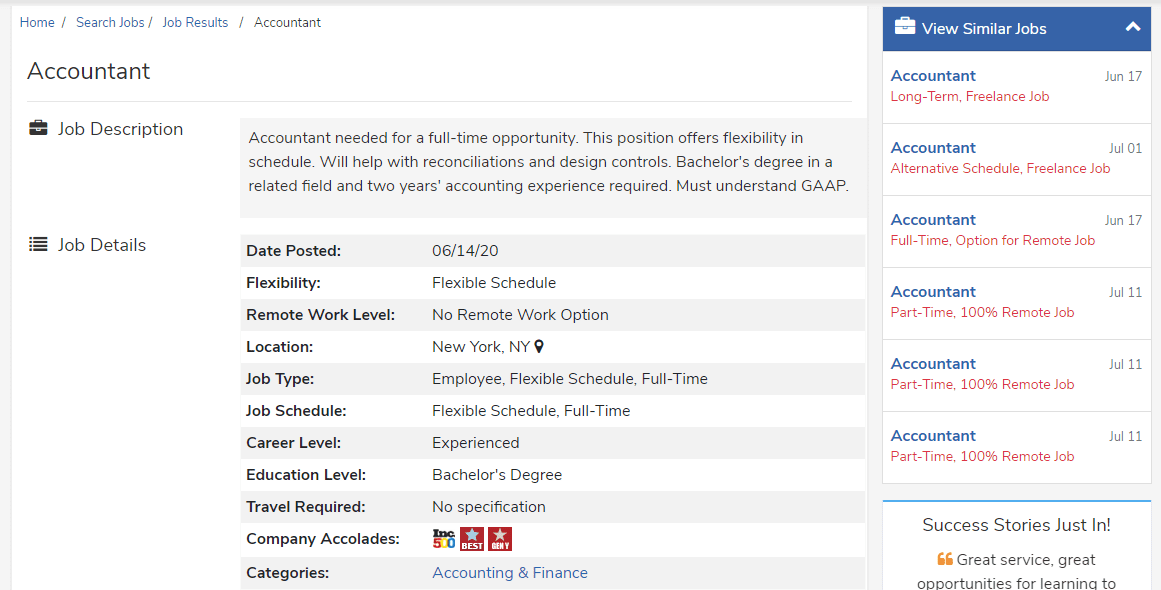Click the briefcase icon next to Job Description
The width and height of the screenshot is (1161, 590).
(x=38, y=128)
